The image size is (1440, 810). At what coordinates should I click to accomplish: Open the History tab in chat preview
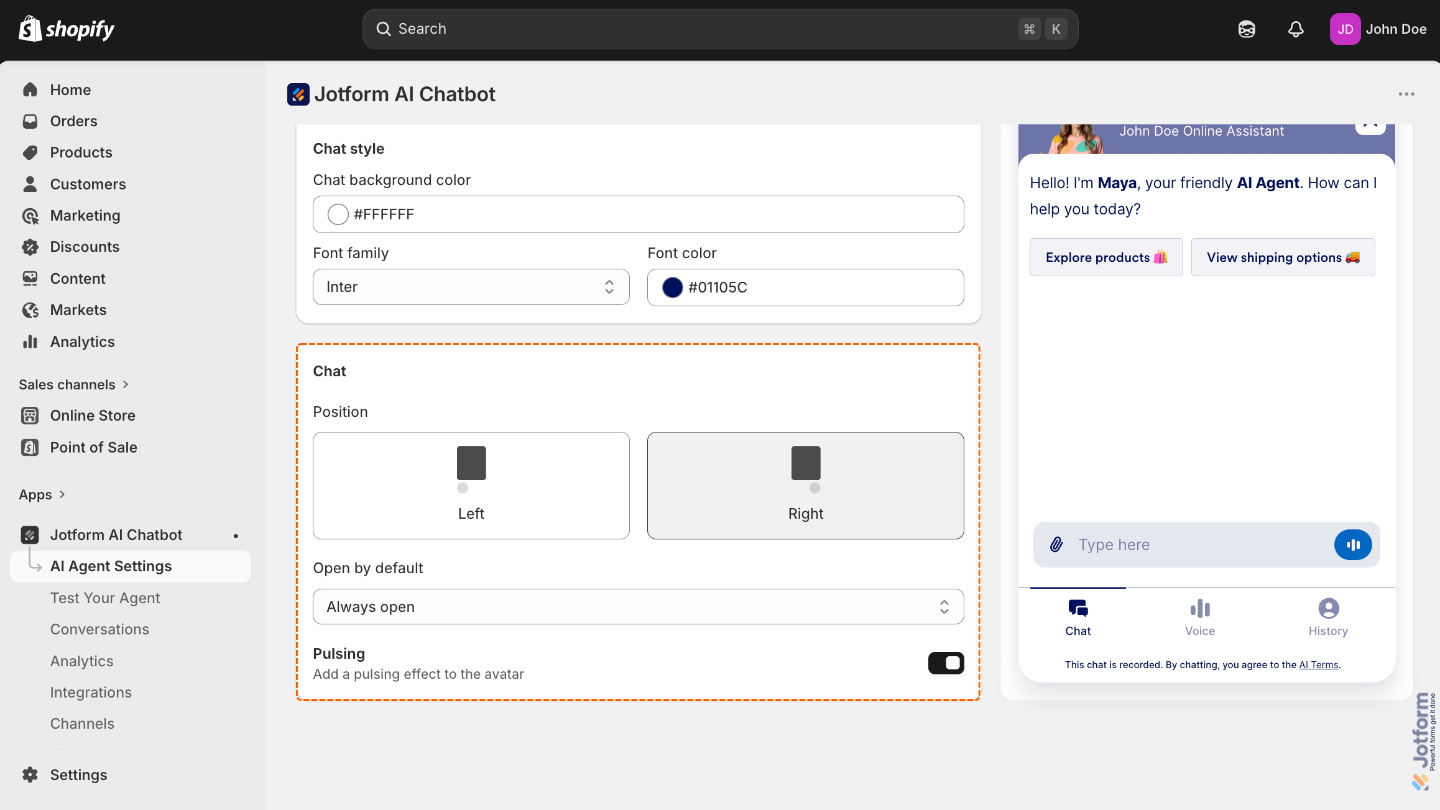(x=1328, y=617)
